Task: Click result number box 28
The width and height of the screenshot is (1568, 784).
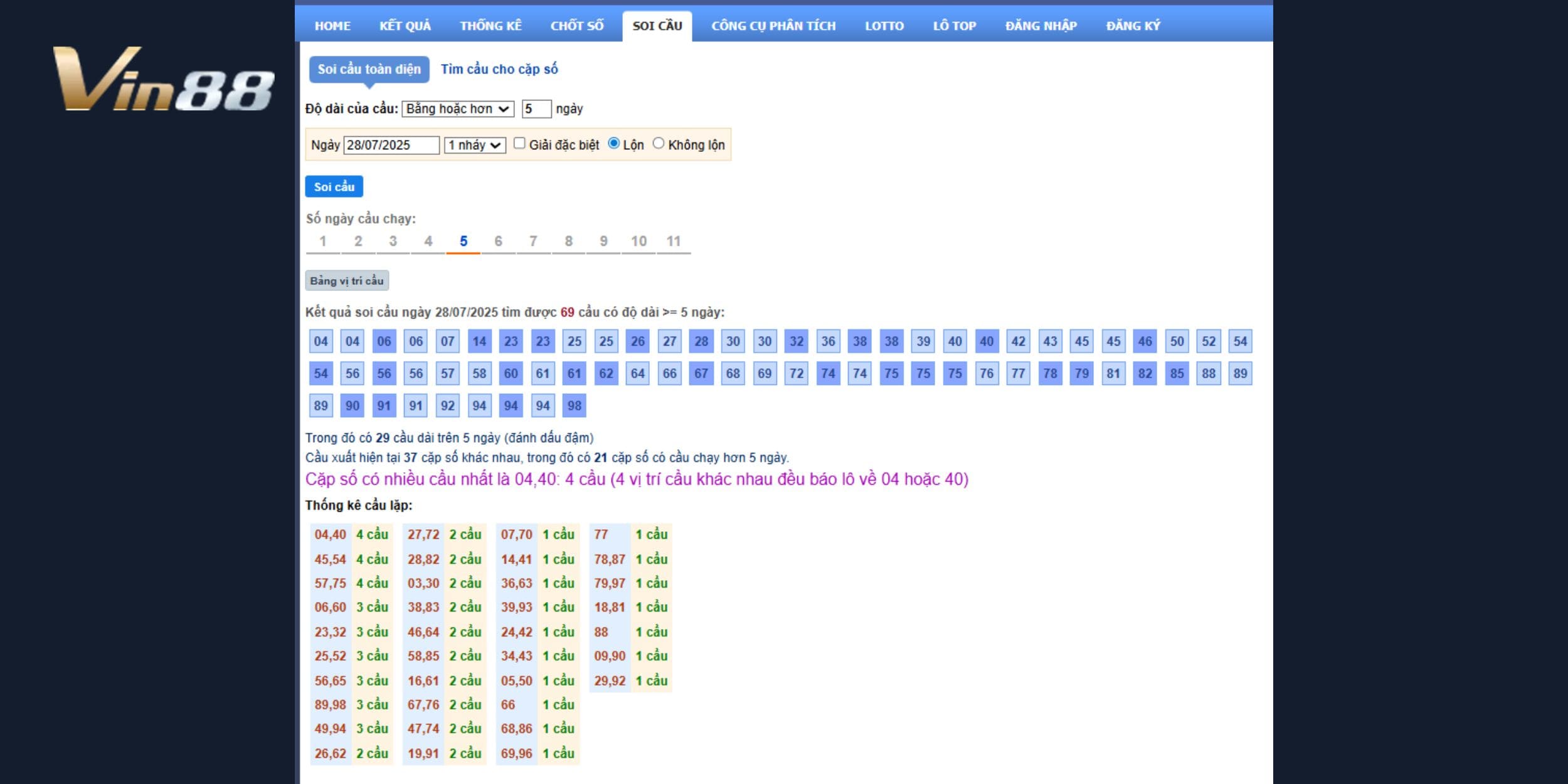Action: (x=701, y=341)
